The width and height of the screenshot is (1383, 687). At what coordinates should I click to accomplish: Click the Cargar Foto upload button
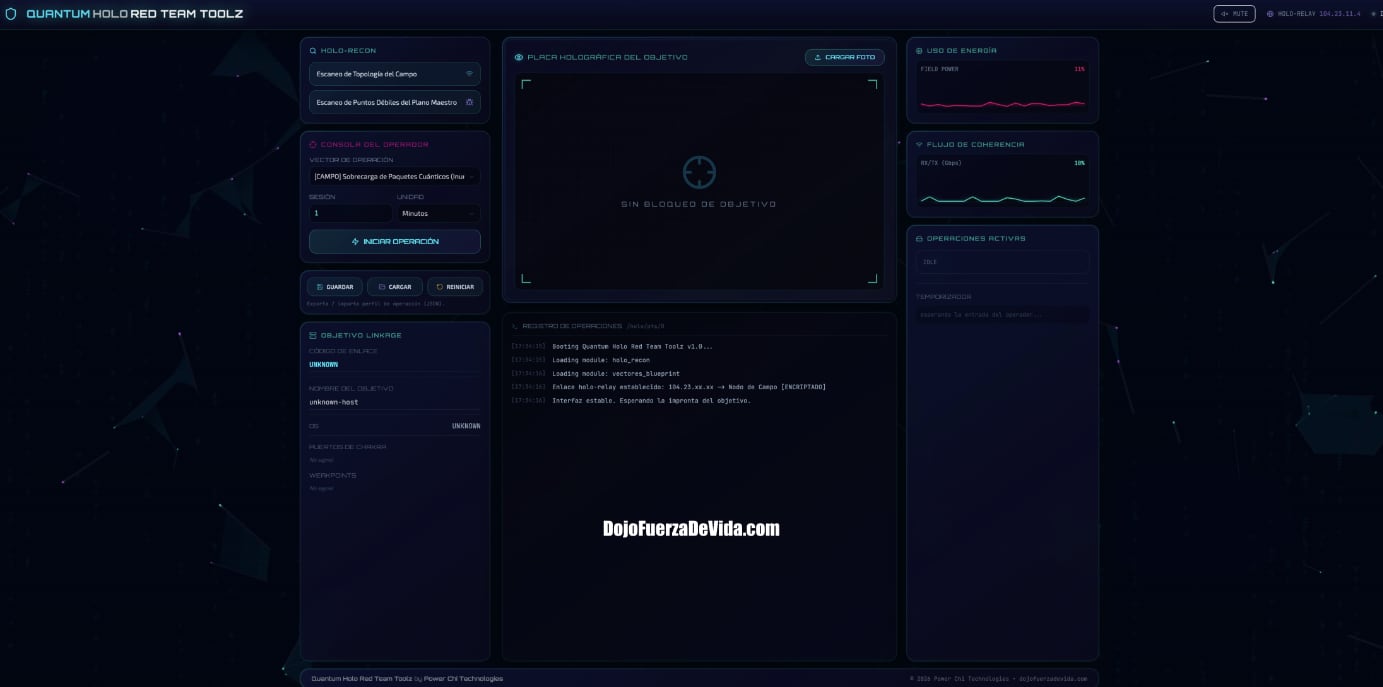click(x=845, y=57)
